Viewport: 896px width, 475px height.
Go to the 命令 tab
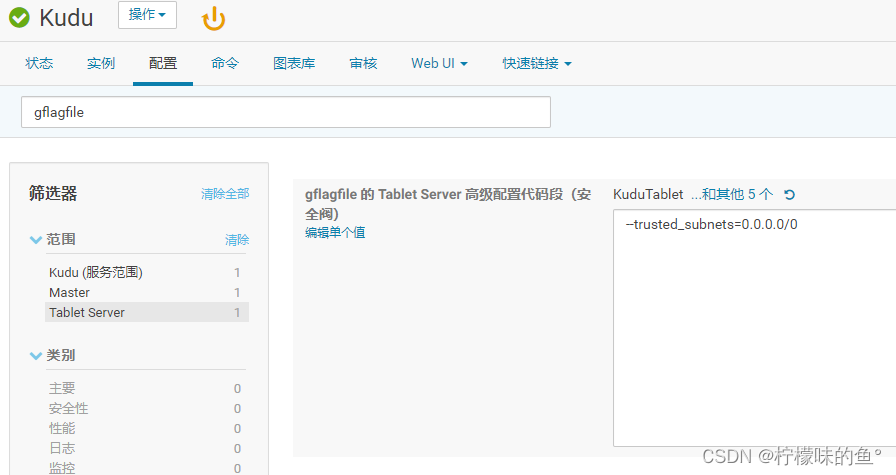(225, 63)
